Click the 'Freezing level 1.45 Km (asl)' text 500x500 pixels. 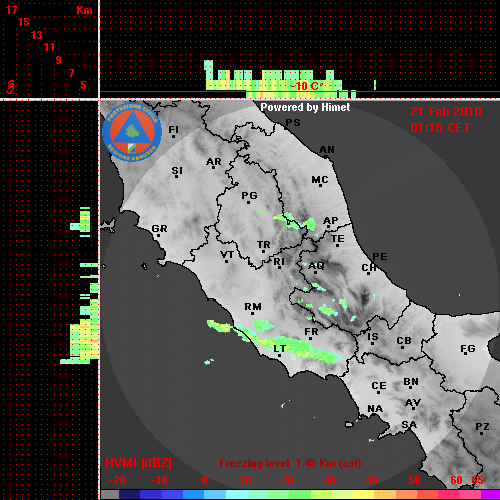290,463
